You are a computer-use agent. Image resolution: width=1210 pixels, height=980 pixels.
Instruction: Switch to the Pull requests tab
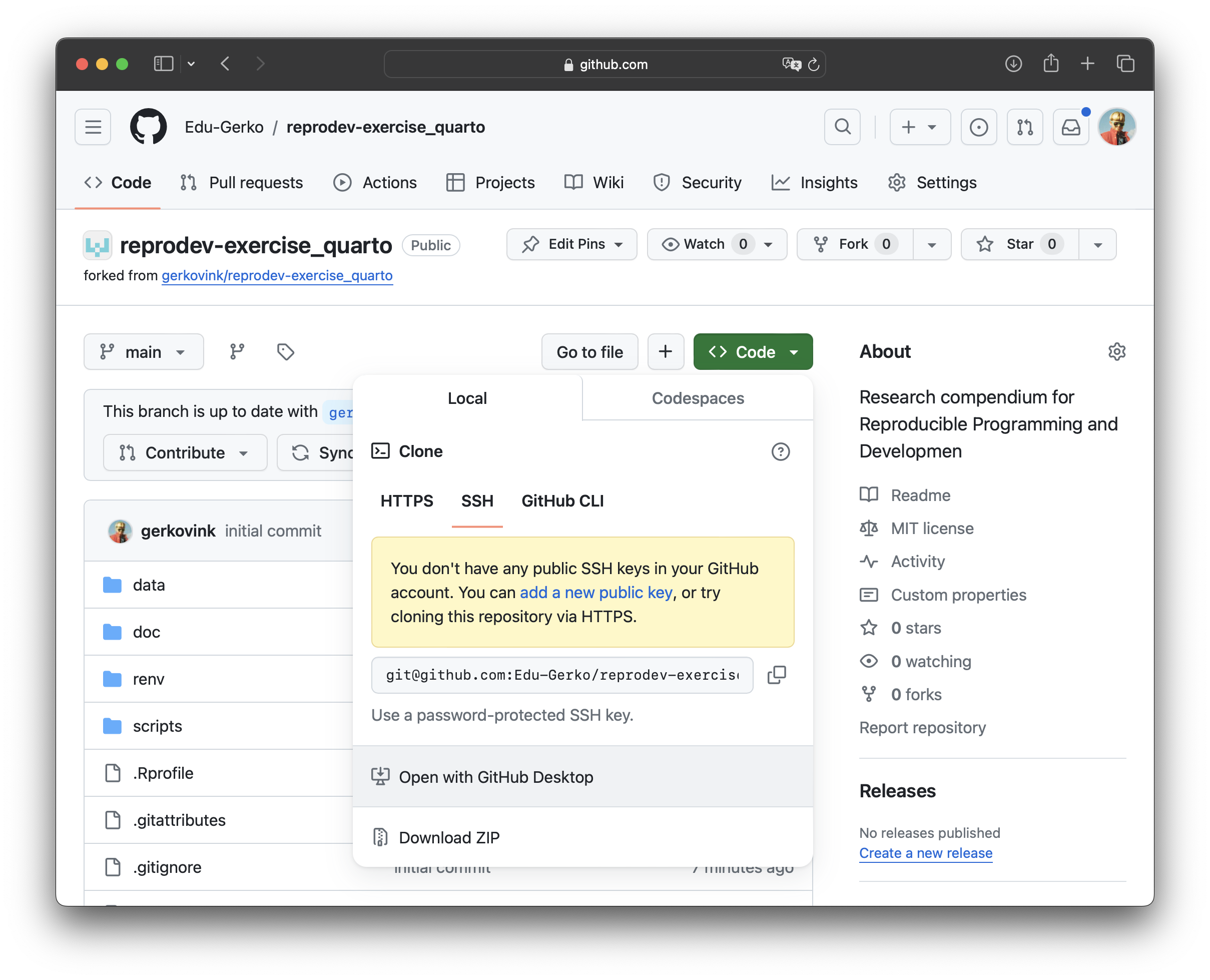pyautogui.click(x=242, y=183)
